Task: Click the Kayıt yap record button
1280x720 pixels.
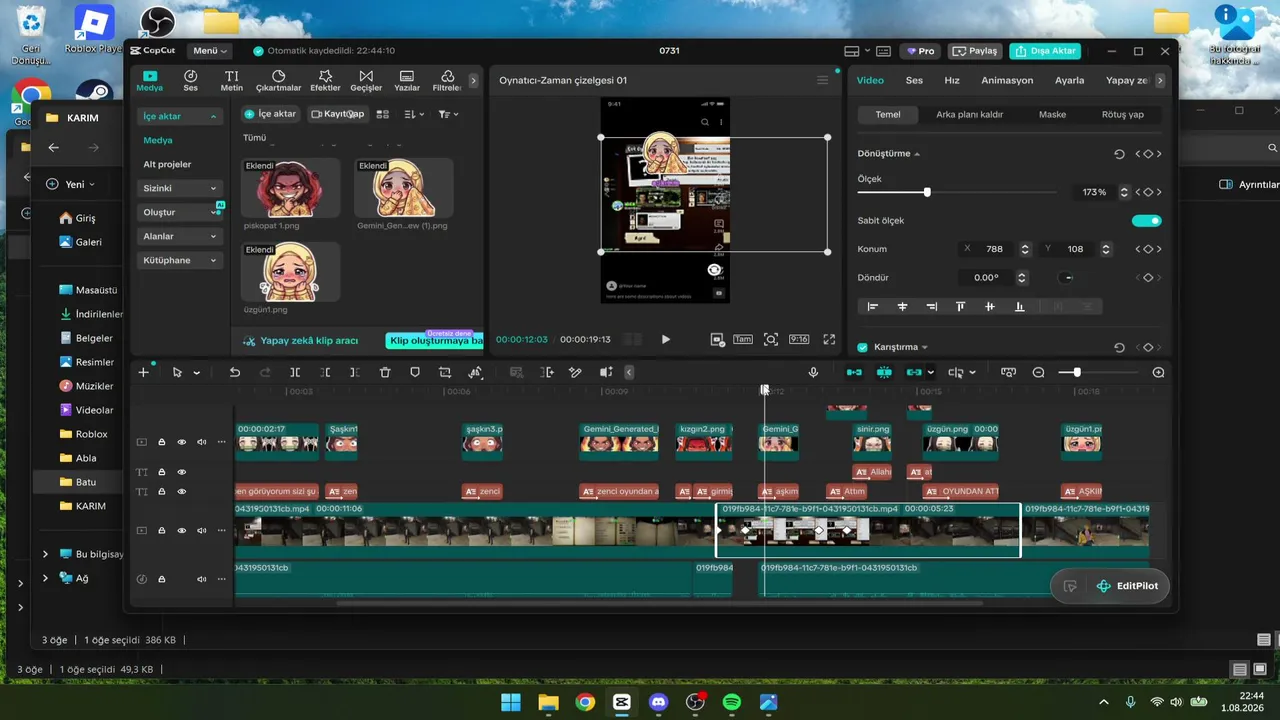Action: pyautogui.click(x=337, y=114)
